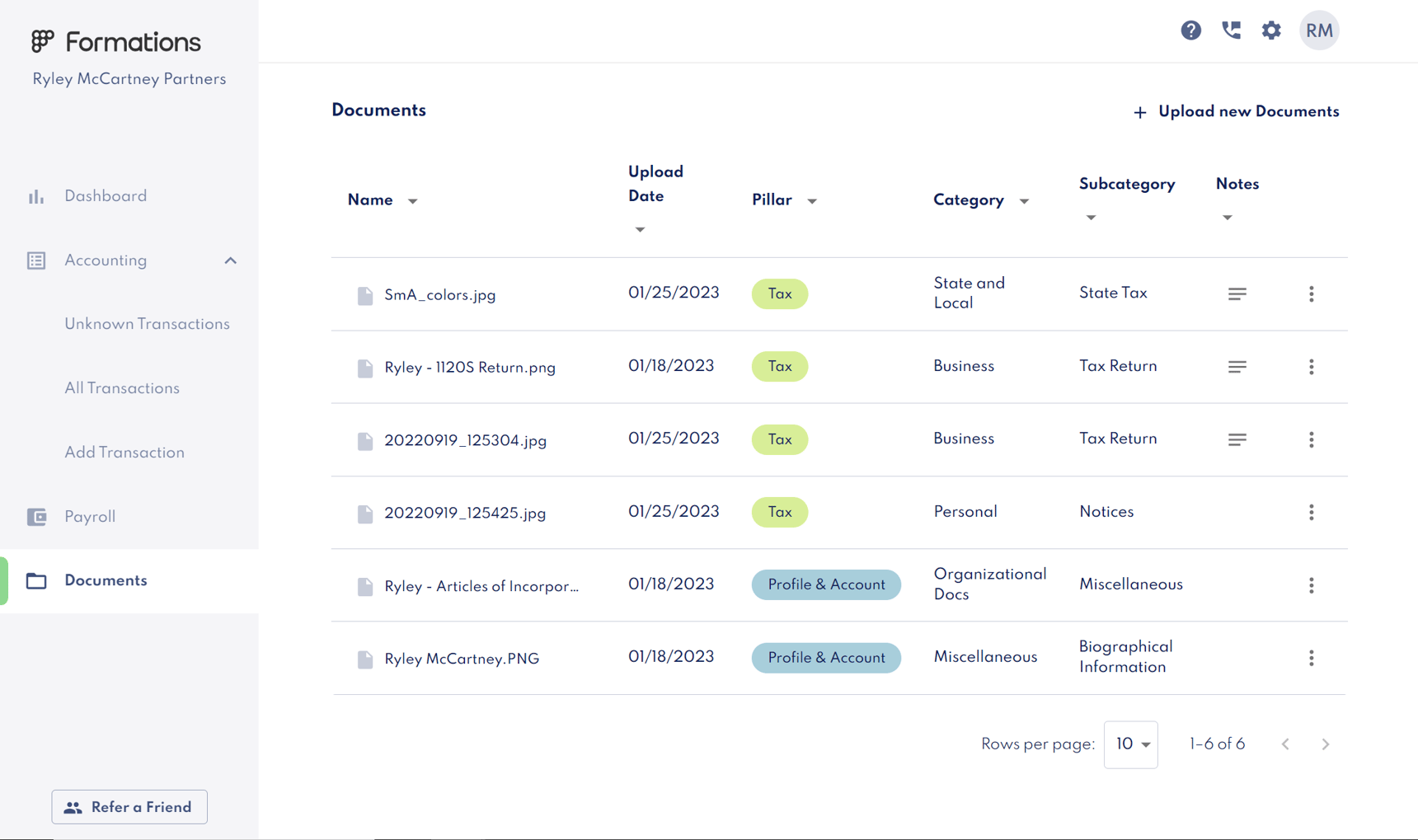Click the Refer a Friend button
Viewport: 1418px width, 840px height.
[x=129, y=807]
